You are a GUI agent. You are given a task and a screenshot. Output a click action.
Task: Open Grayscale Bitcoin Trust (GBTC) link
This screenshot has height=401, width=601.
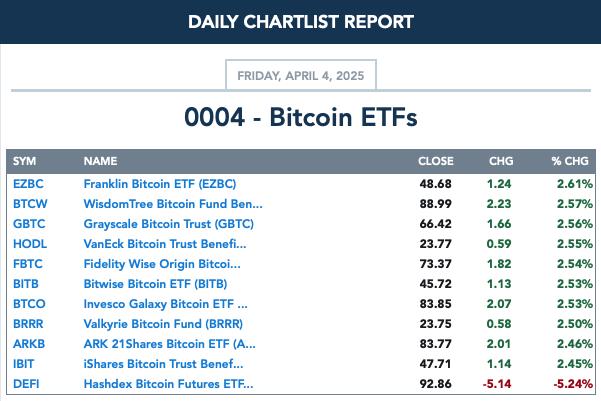[169, 224]
